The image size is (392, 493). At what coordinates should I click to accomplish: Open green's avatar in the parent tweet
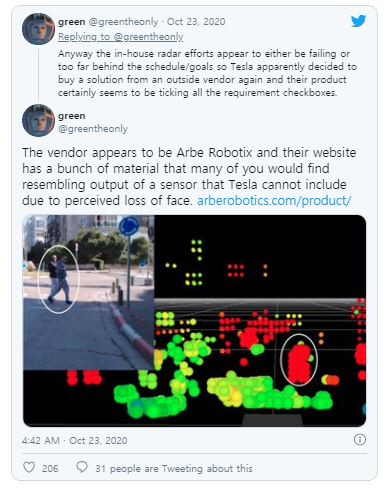pos(38,29)
